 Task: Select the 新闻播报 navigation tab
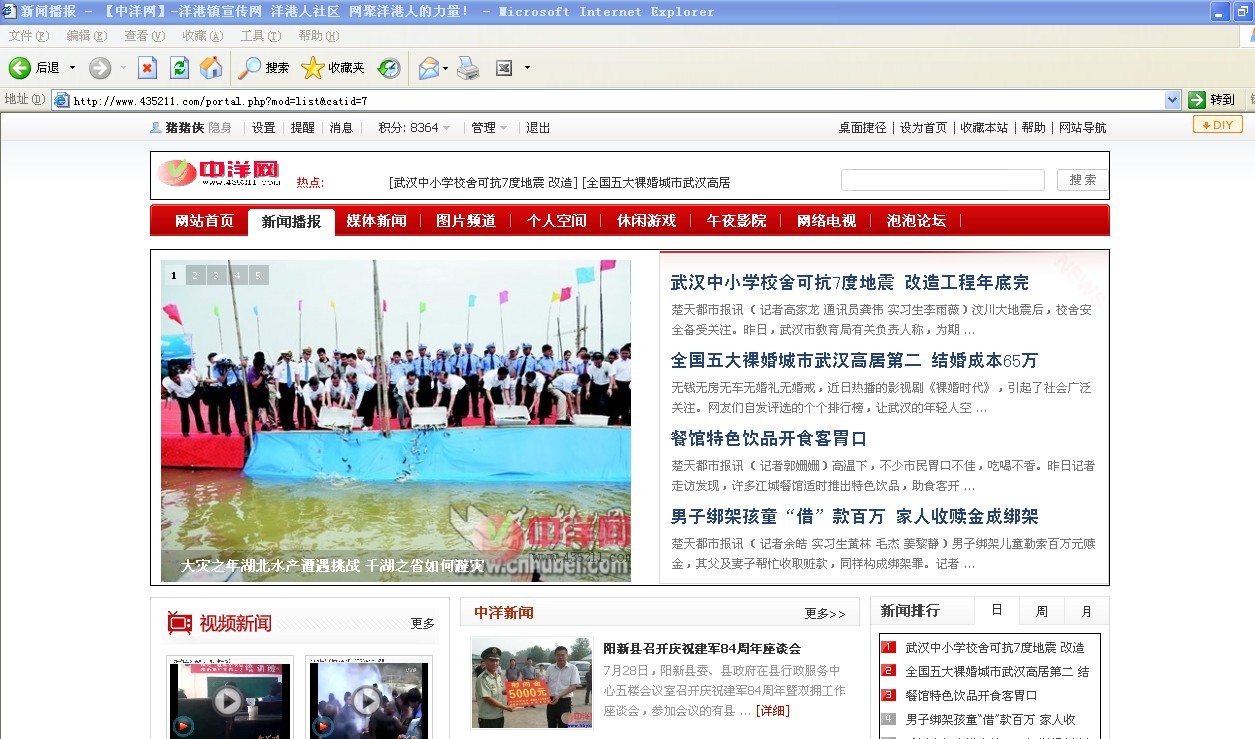291,222
